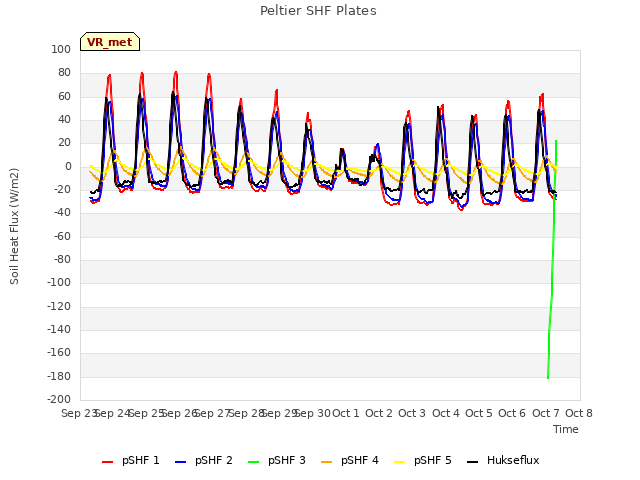Click the Oct 8 x-axis label
The width and height of the screenshot is (640, 480).
(579, 413)
